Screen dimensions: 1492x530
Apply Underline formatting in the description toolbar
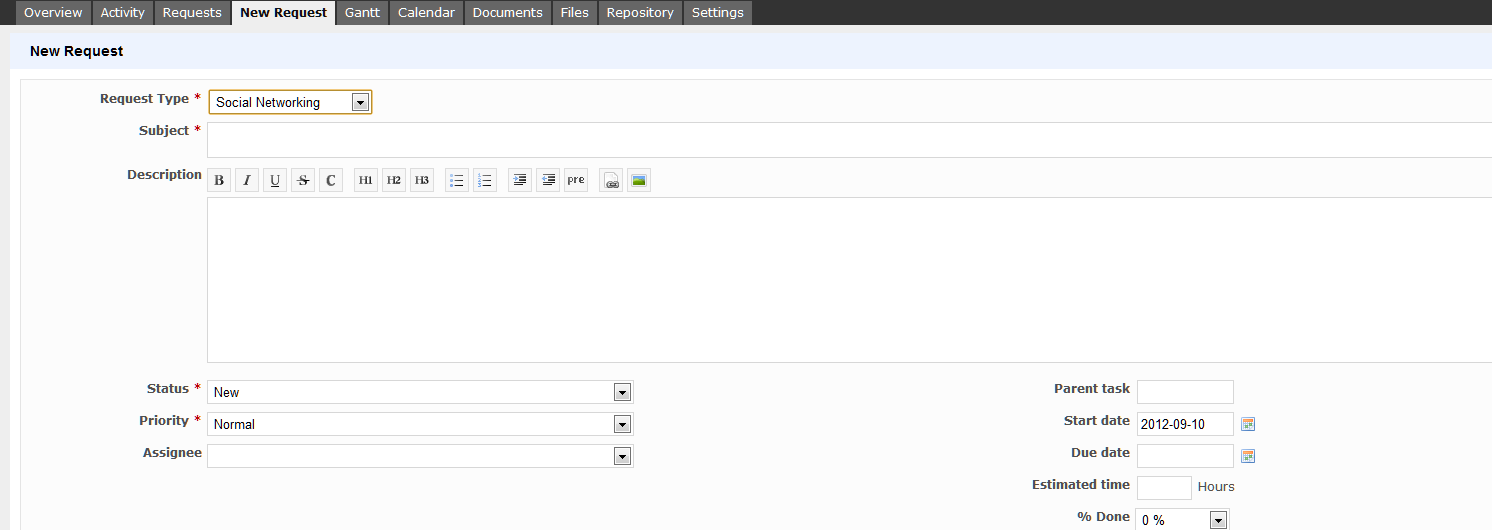[x=275, y=180]
